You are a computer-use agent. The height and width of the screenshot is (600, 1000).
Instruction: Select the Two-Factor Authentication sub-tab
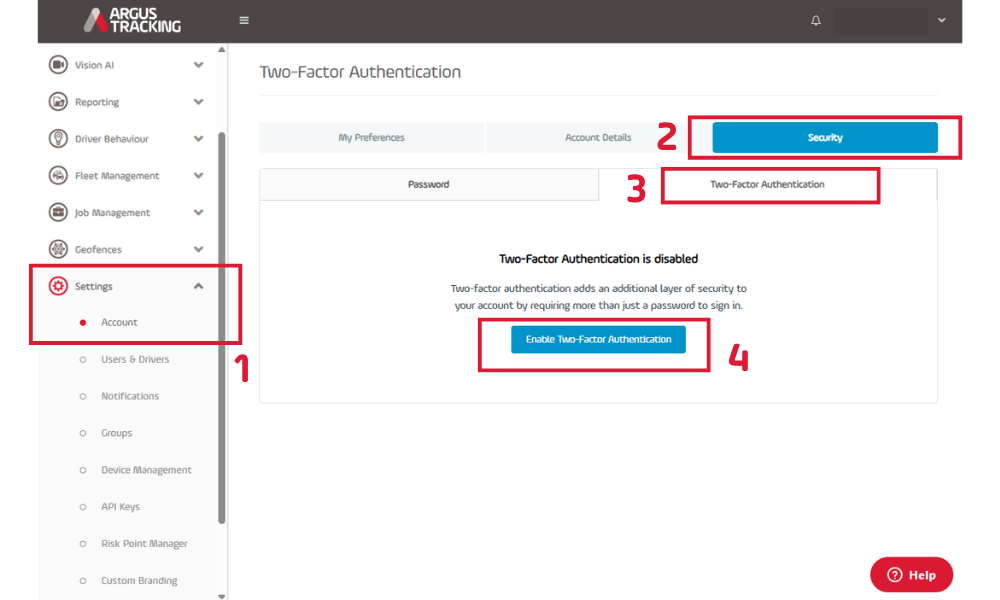point(768,184)
